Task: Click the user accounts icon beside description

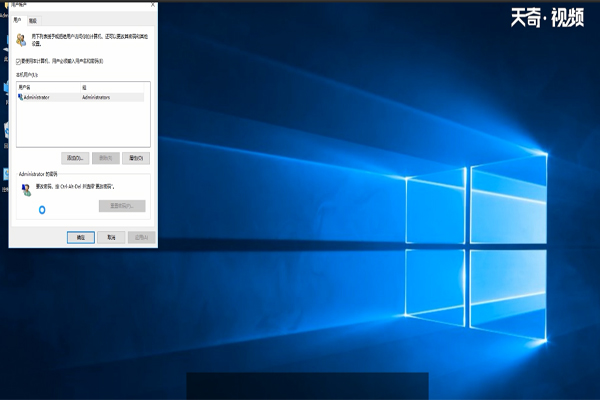Action: click(21, 40)
